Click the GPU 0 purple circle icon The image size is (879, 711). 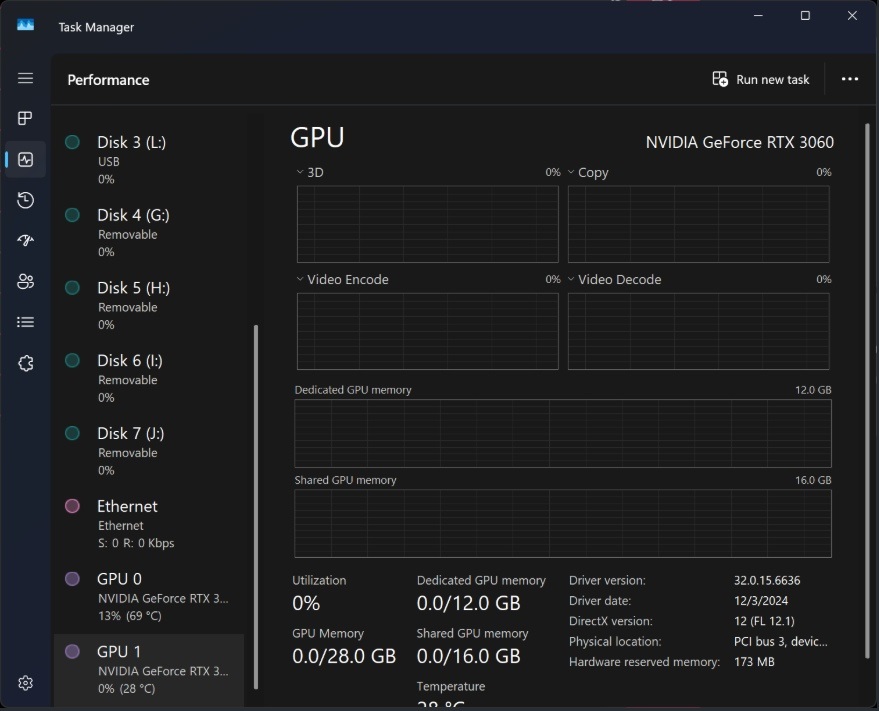pos(72,579)
